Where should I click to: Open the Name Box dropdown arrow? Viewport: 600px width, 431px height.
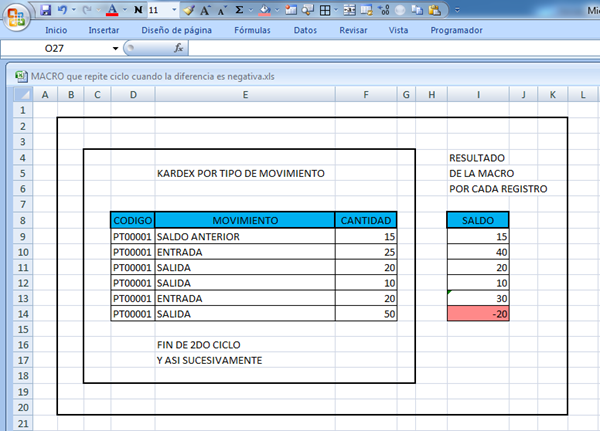point(115,49)
